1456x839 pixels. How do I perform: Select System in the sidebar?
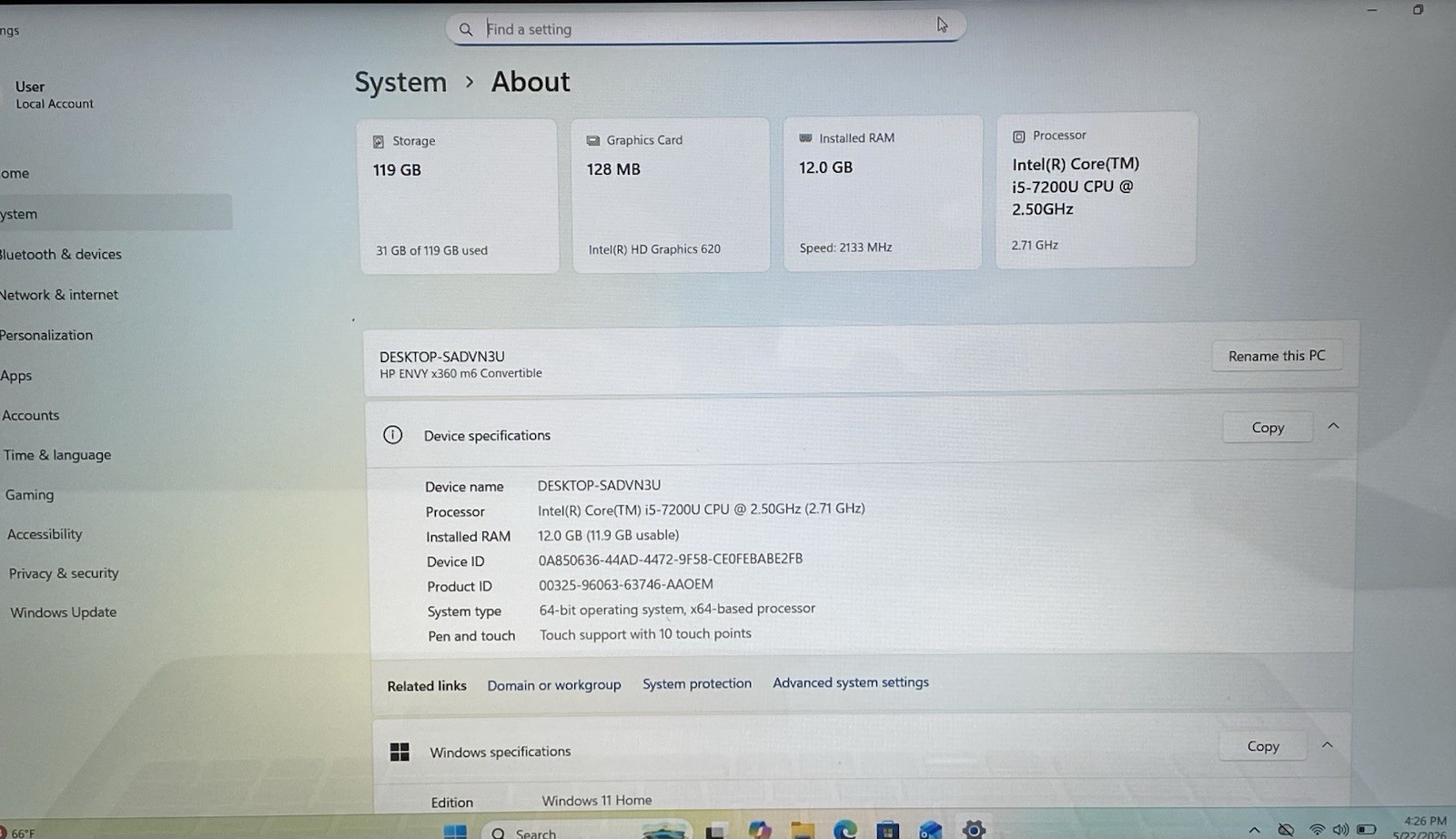[114, 214]
